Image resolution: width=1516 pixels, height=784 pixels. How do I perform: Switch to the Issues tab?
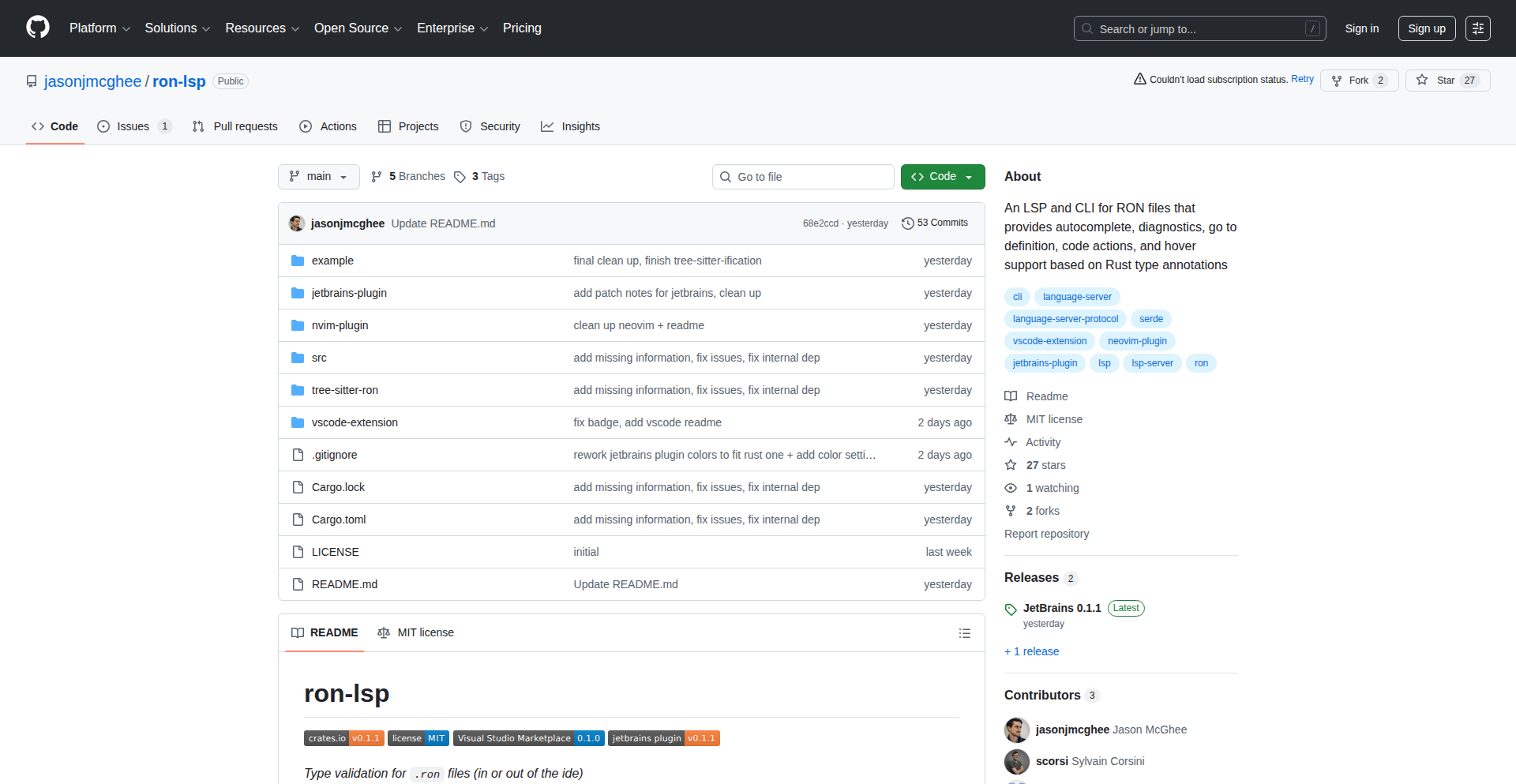point(134,126)
